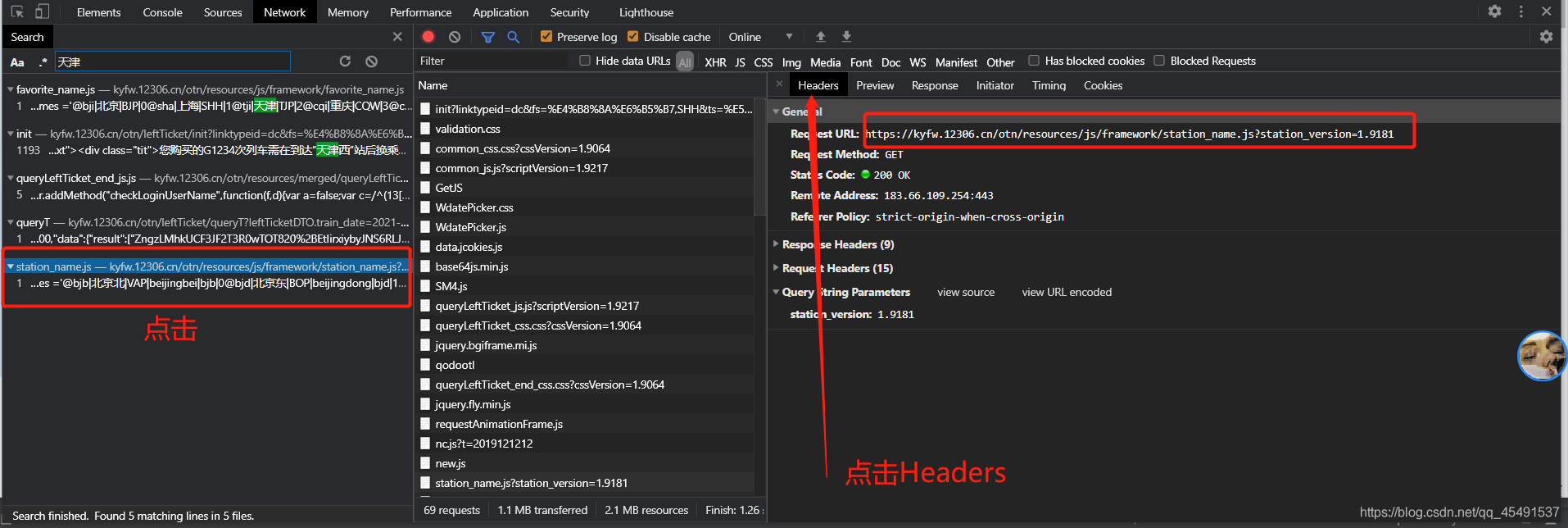Open Network panel settings gear icon
The height and width of the screenshot is (528, 1568).
[x=1546, y=37]
